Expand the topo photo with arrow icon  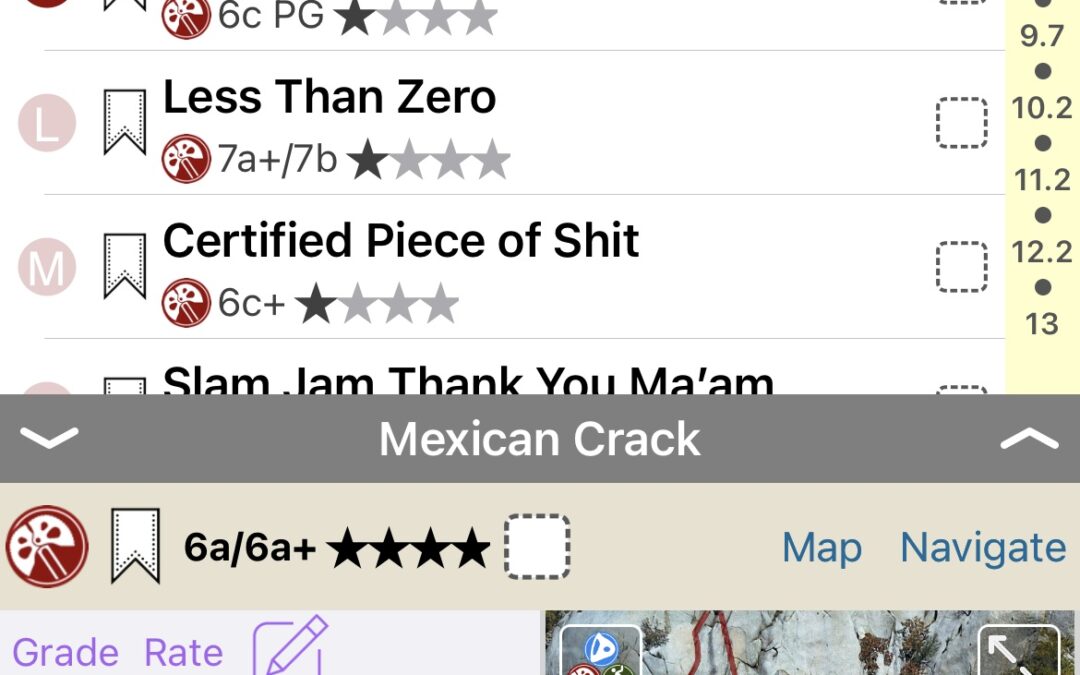point(1019,650)
